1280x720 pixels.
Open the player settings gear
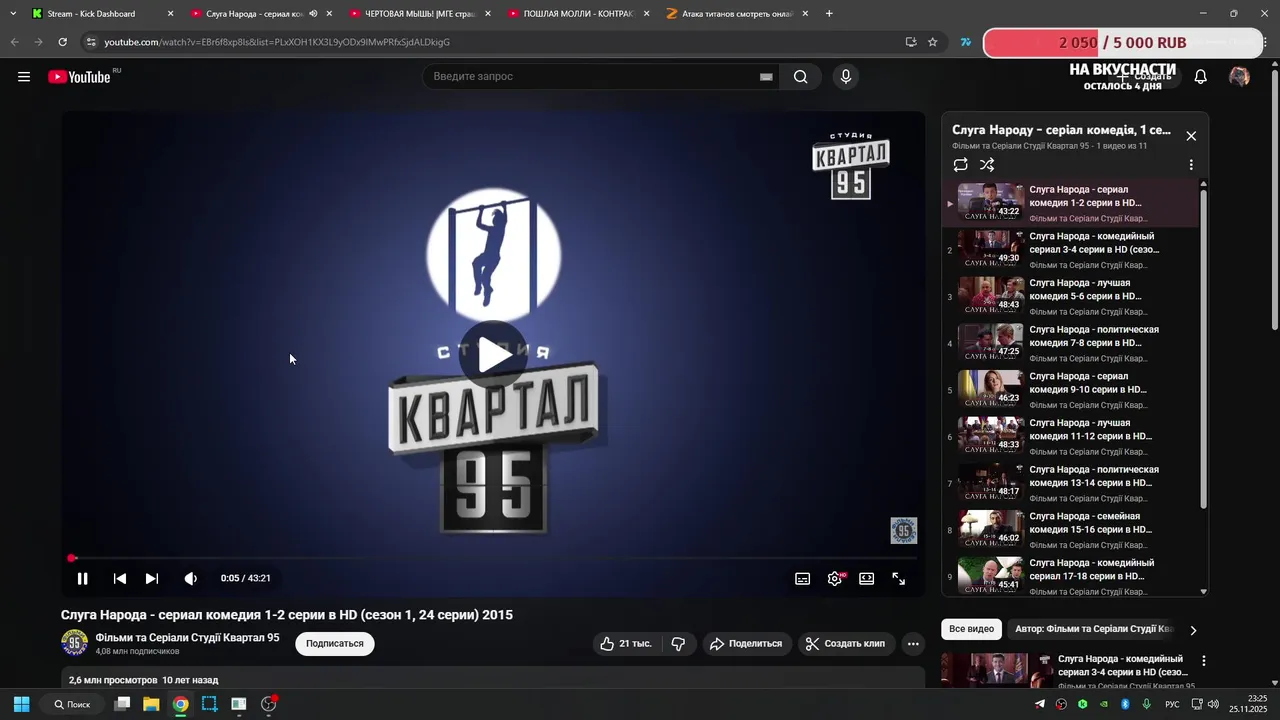coord(835,578)
